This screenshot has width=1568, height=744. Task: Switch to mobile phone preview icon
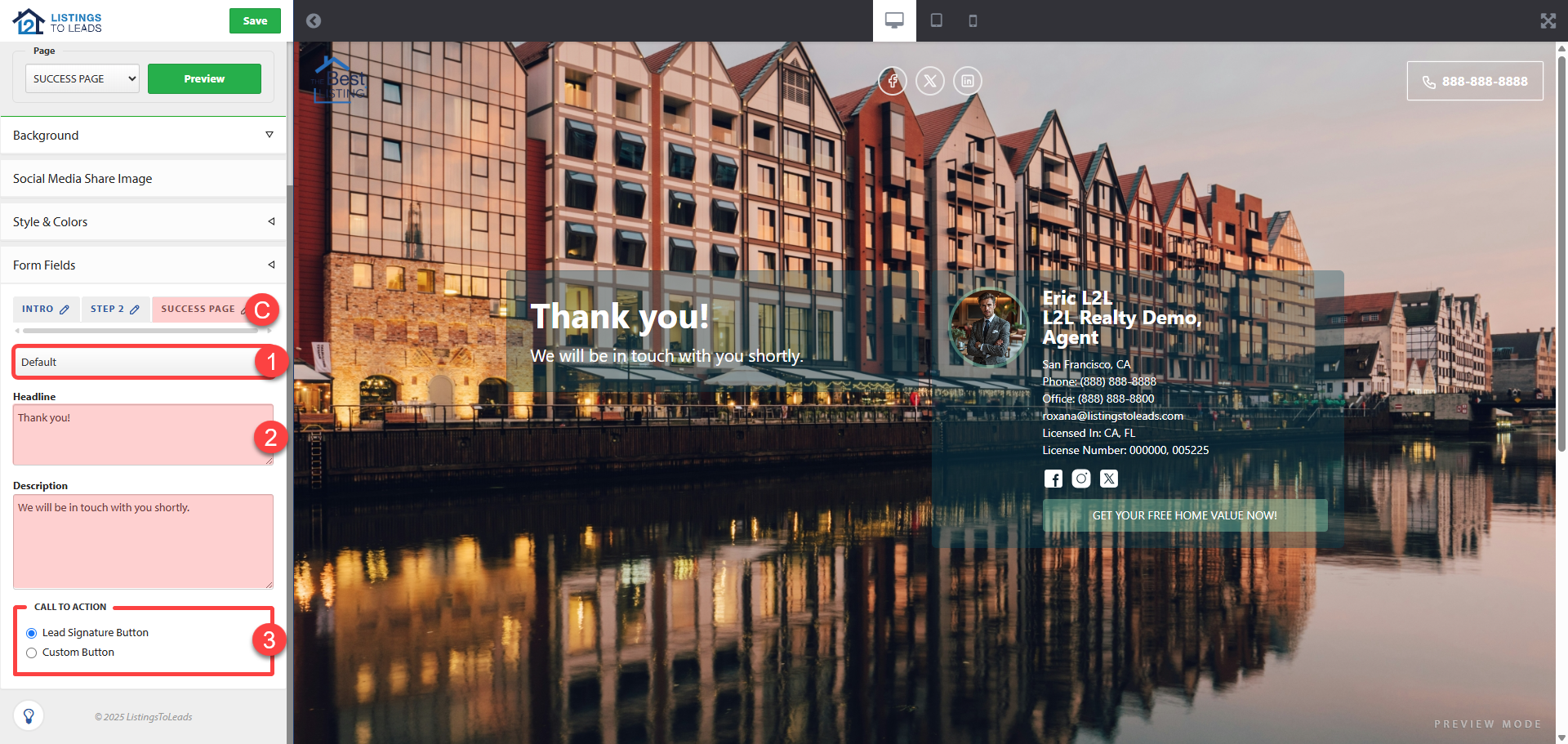(x=973, y=20)
